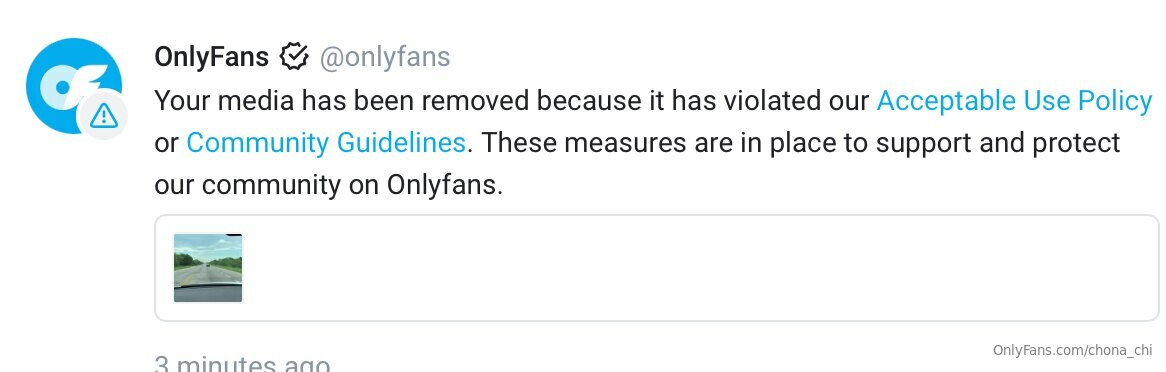Open the Community Guidelines link

tap(326, 142)
